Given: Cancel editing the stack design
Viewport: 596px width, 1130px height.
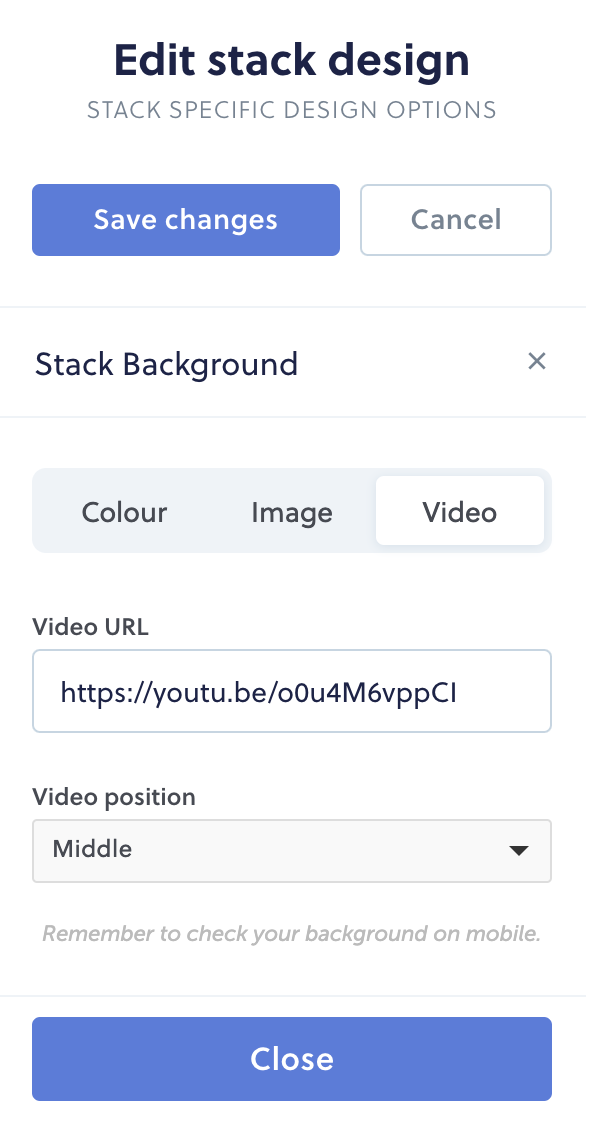Looking at the screenshot, I should 456,220.
